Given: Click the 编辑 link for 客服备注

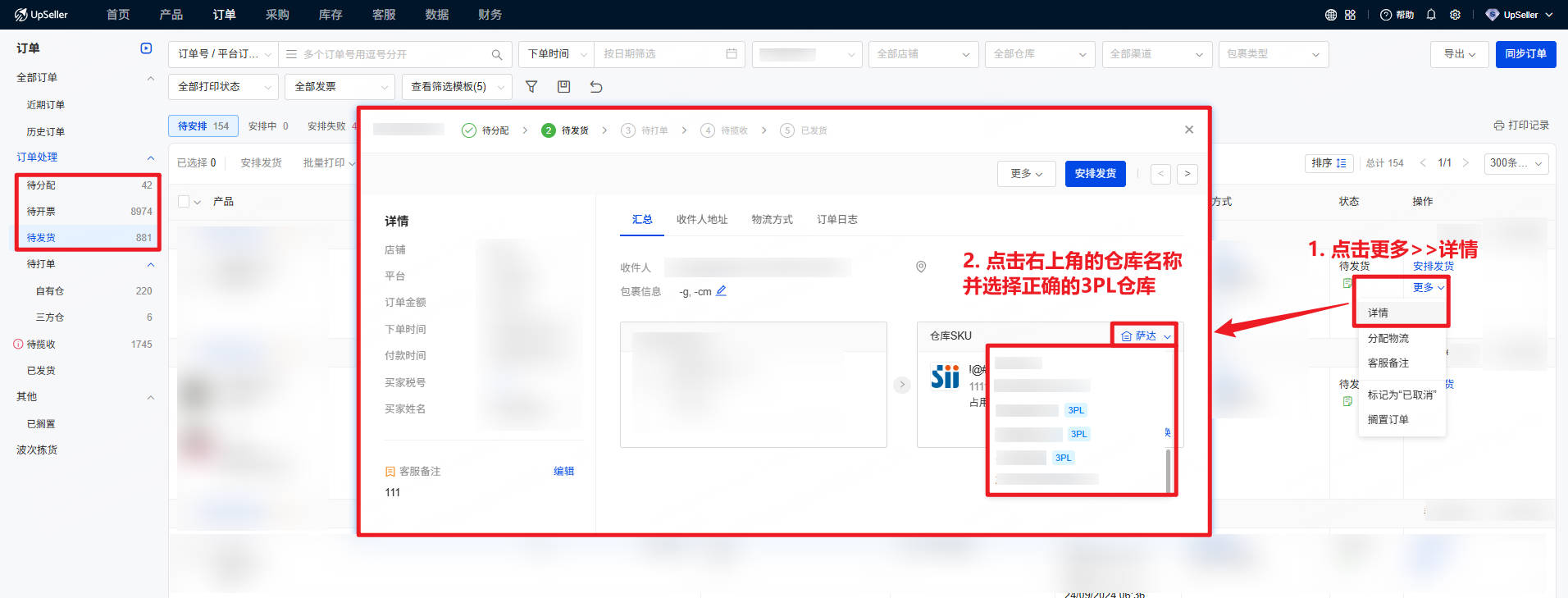Looking at the screenshot, I should point(563,472).
